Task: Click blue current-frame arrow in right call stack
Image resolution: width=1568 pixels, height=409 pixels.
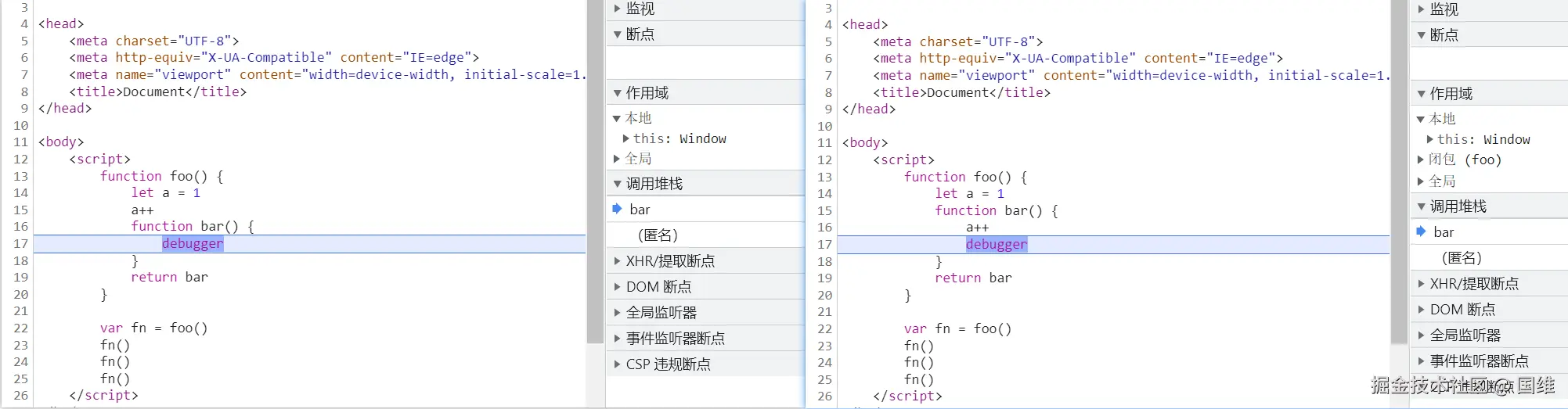Action: coord(1421,231)
